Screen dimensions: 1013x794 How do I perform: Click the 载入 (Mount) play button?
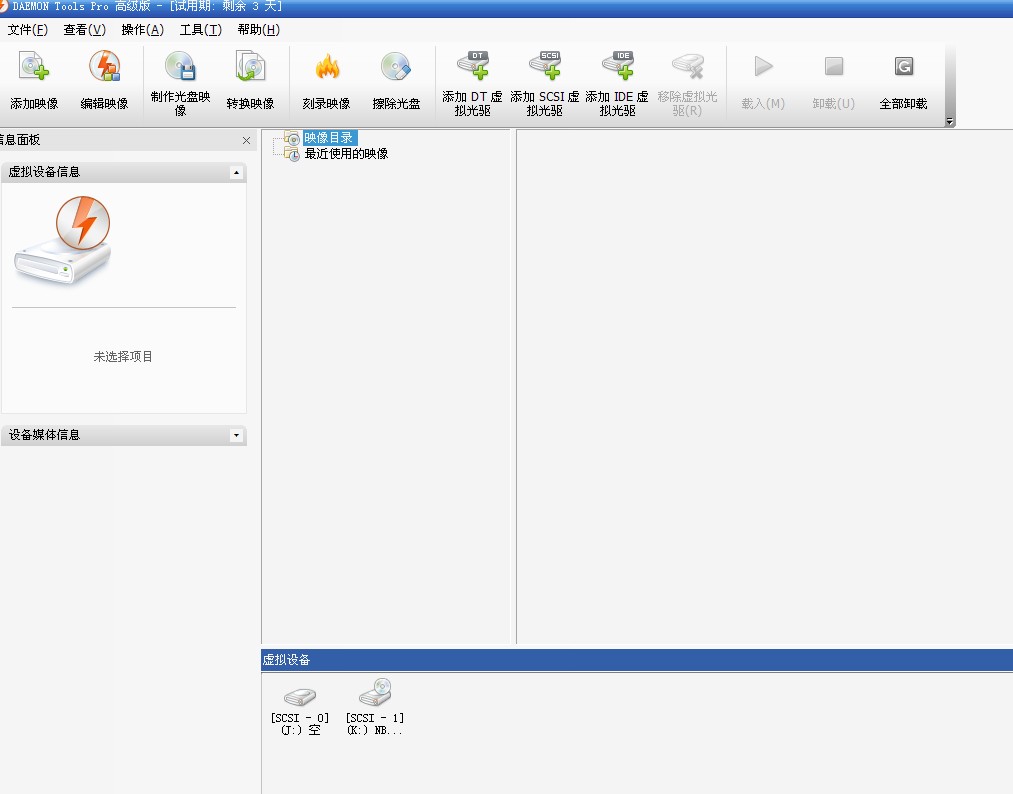click(763, 81)
